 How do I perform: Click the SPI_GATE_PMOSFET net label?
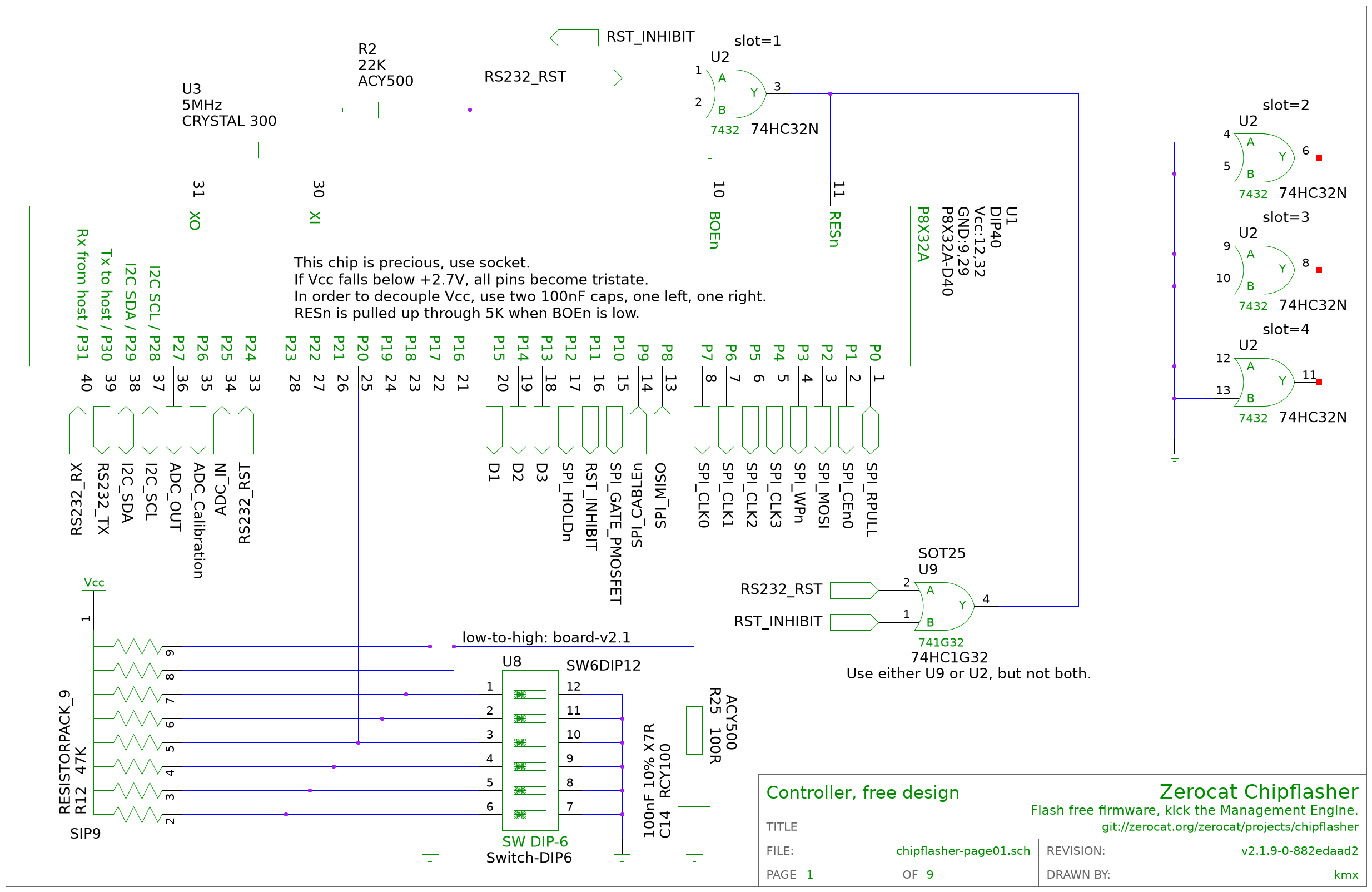[x=615, y=533]
